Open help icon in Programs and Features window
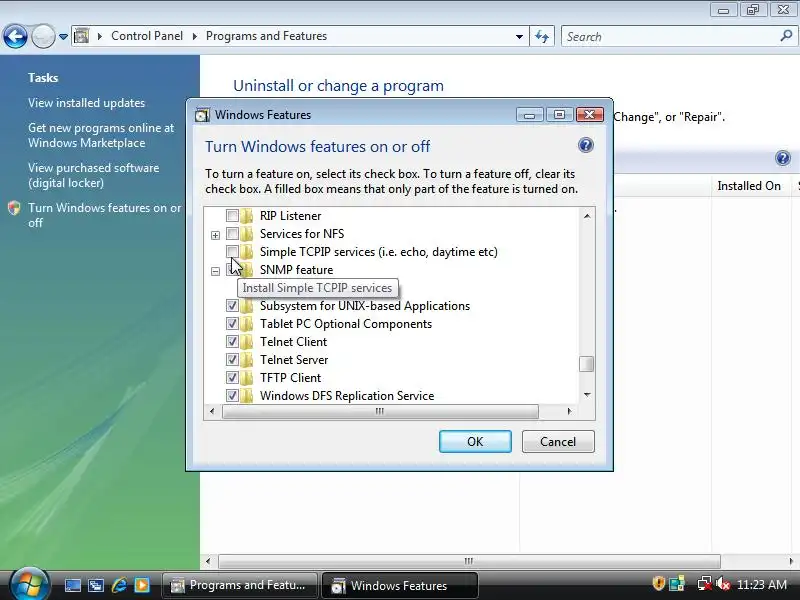800x600 pixels. pyautogui.click(x=783, y=158)
